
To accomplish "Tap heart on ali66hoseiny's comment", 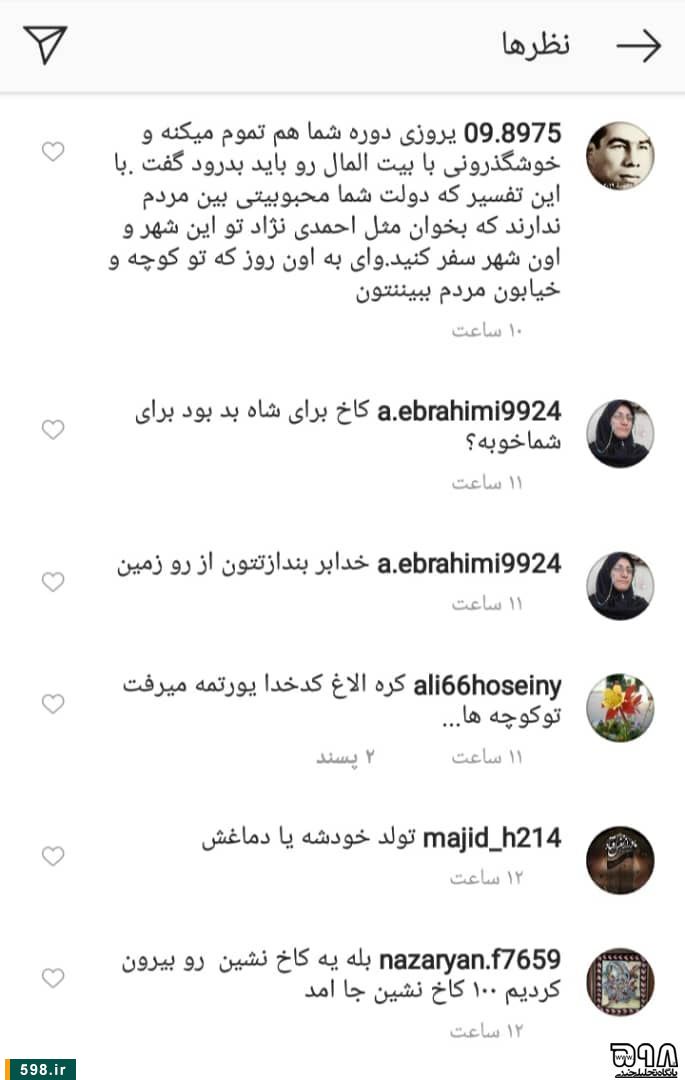I will click(x=53, y=703).
